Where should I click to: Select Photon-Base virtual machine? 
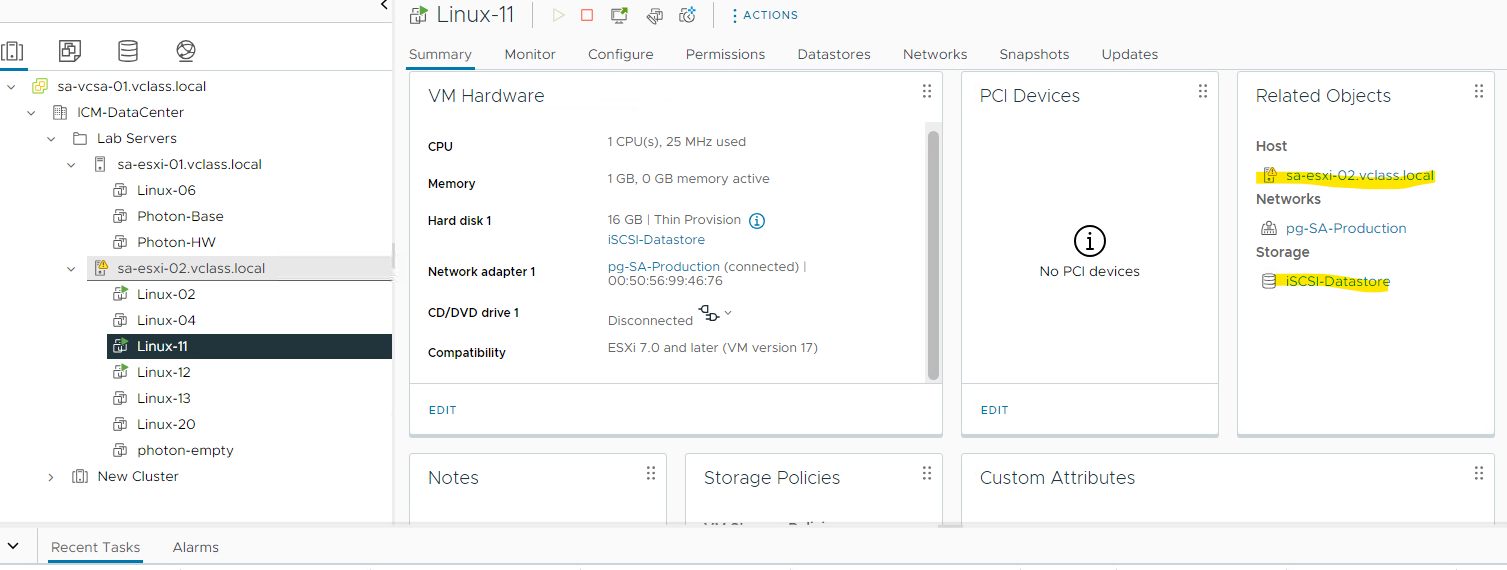180,217
